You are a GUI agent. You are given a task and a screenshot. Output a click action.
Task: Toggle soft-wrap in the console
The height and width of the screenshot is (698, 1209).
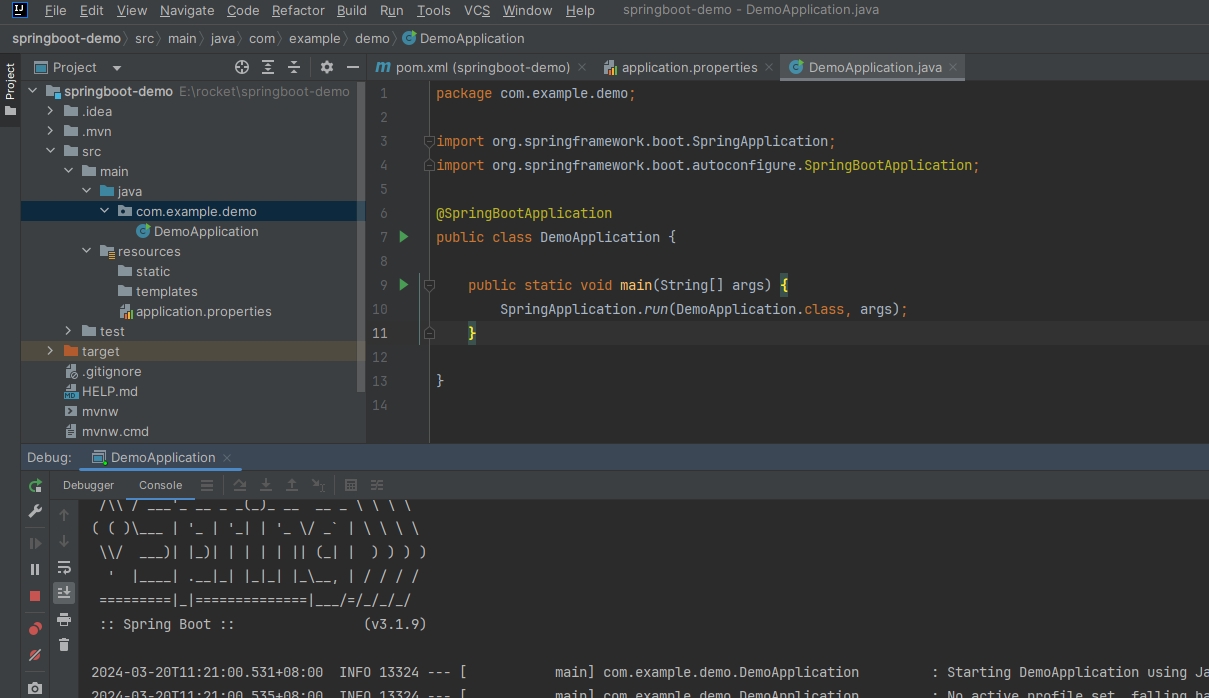64,567
